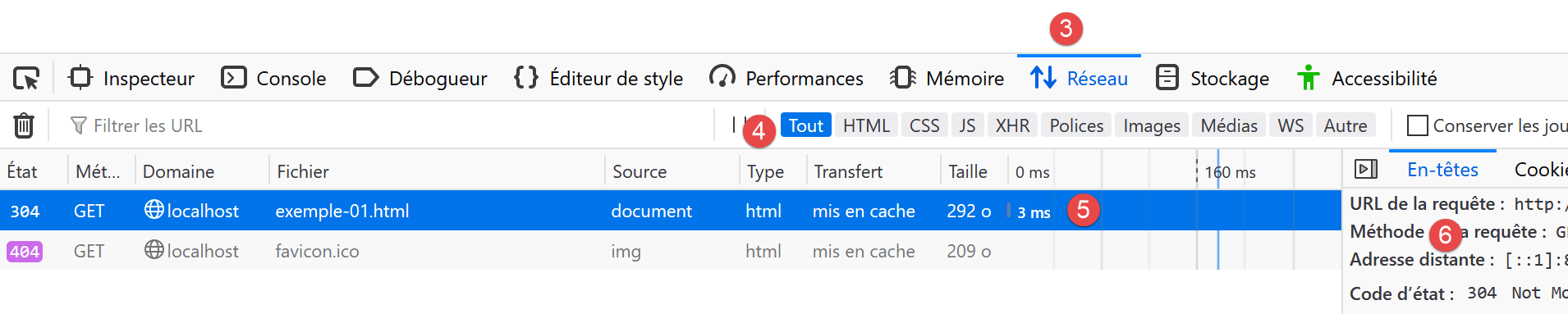Click the Réseau arrows icon

click(1043, 78)
